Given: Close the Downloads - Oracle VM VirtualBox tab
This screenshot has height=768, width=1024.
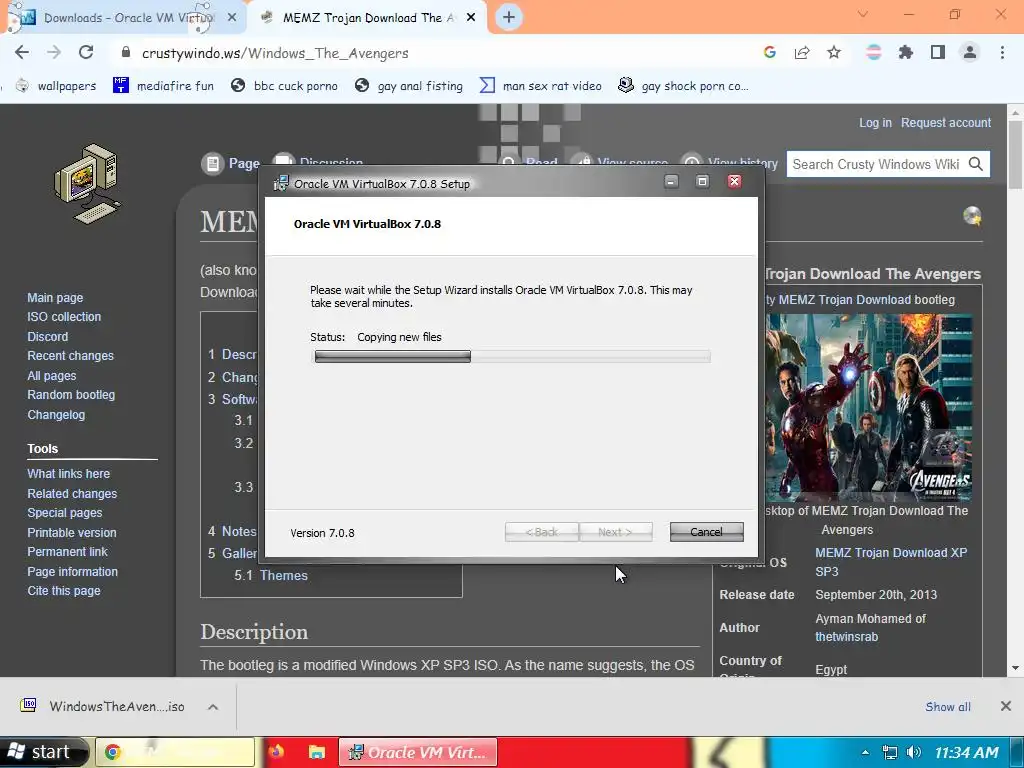Looking at the screenshot, I should click(232, 18).
